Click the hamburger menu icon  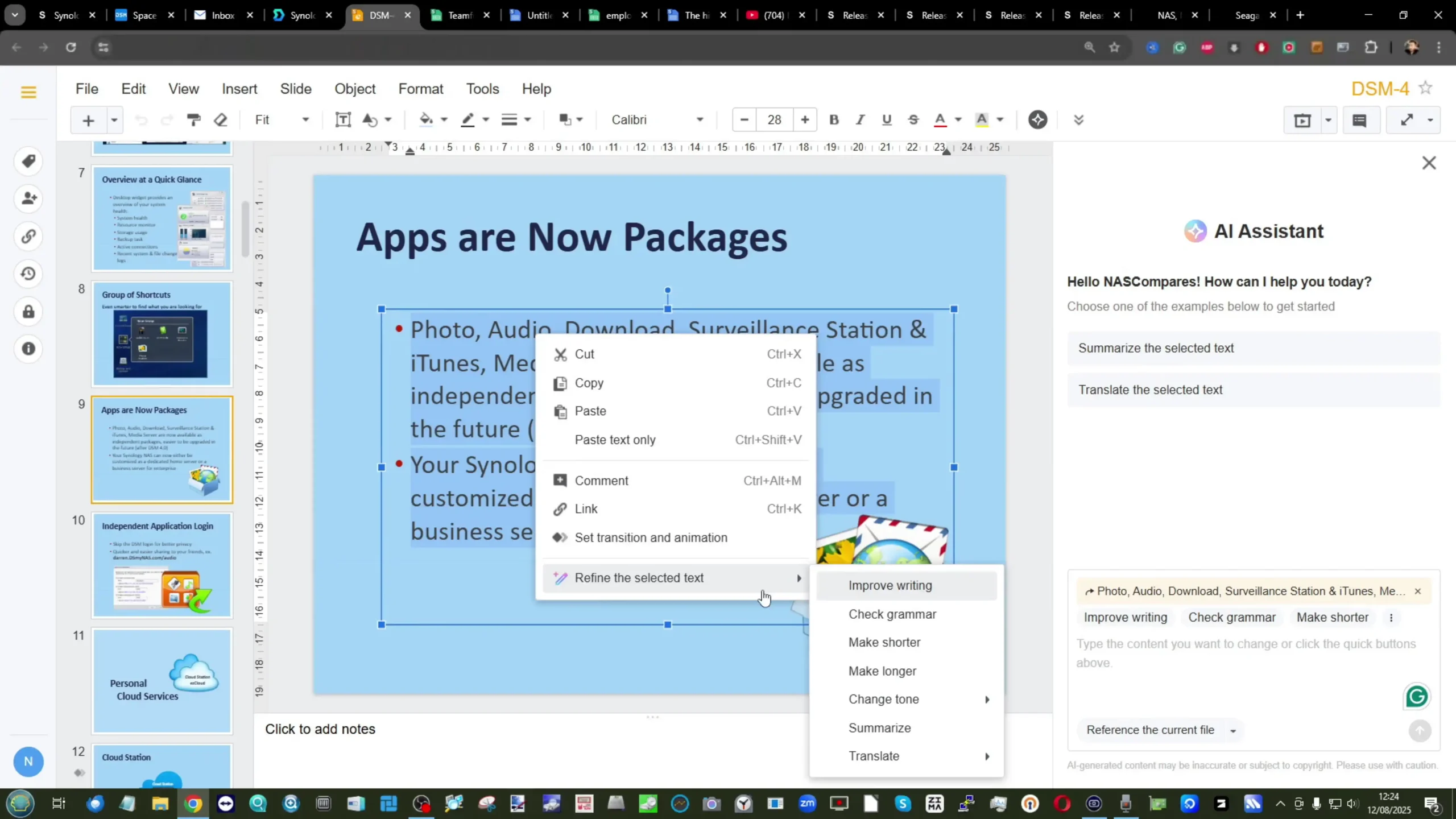[28, 92]
